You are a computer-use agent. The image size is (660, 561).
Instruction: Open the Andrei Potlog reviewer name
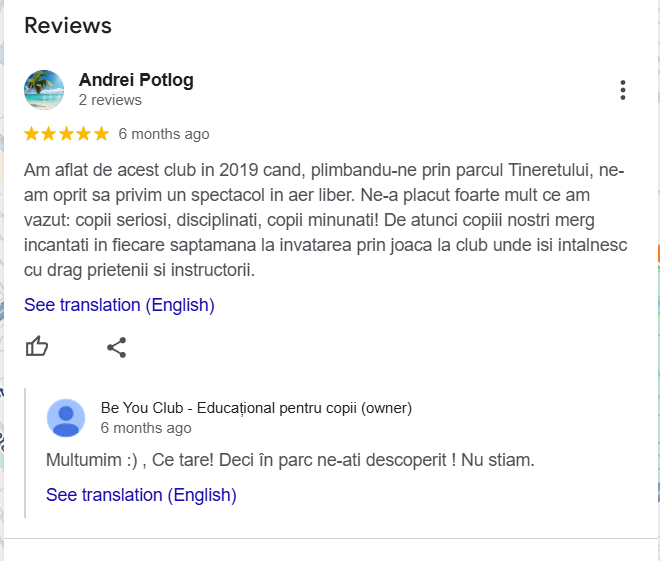pos(136,80)
